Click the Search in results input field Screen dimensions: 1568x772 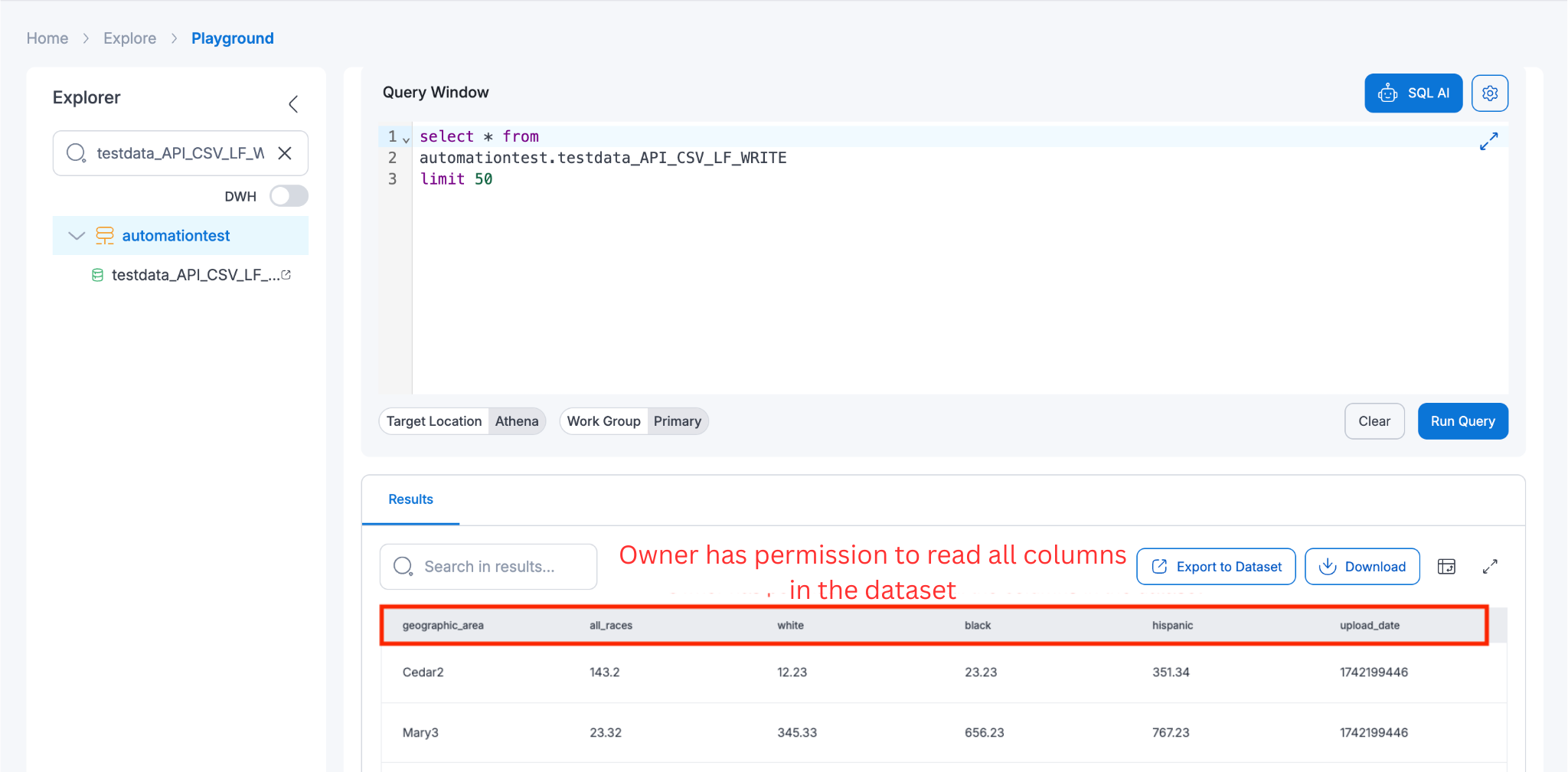(x=498, y=566)
